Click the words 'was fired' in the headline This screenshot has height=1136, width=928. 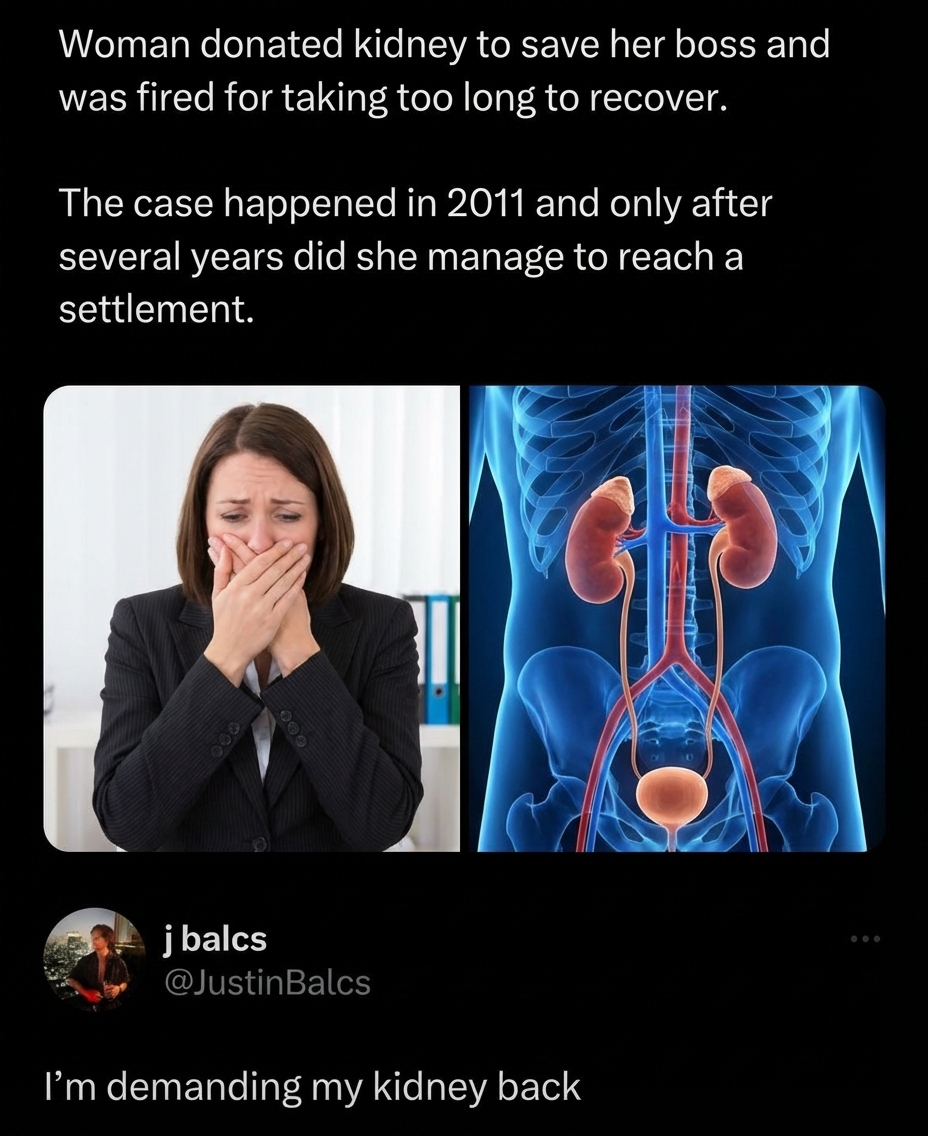coord(136,99)
